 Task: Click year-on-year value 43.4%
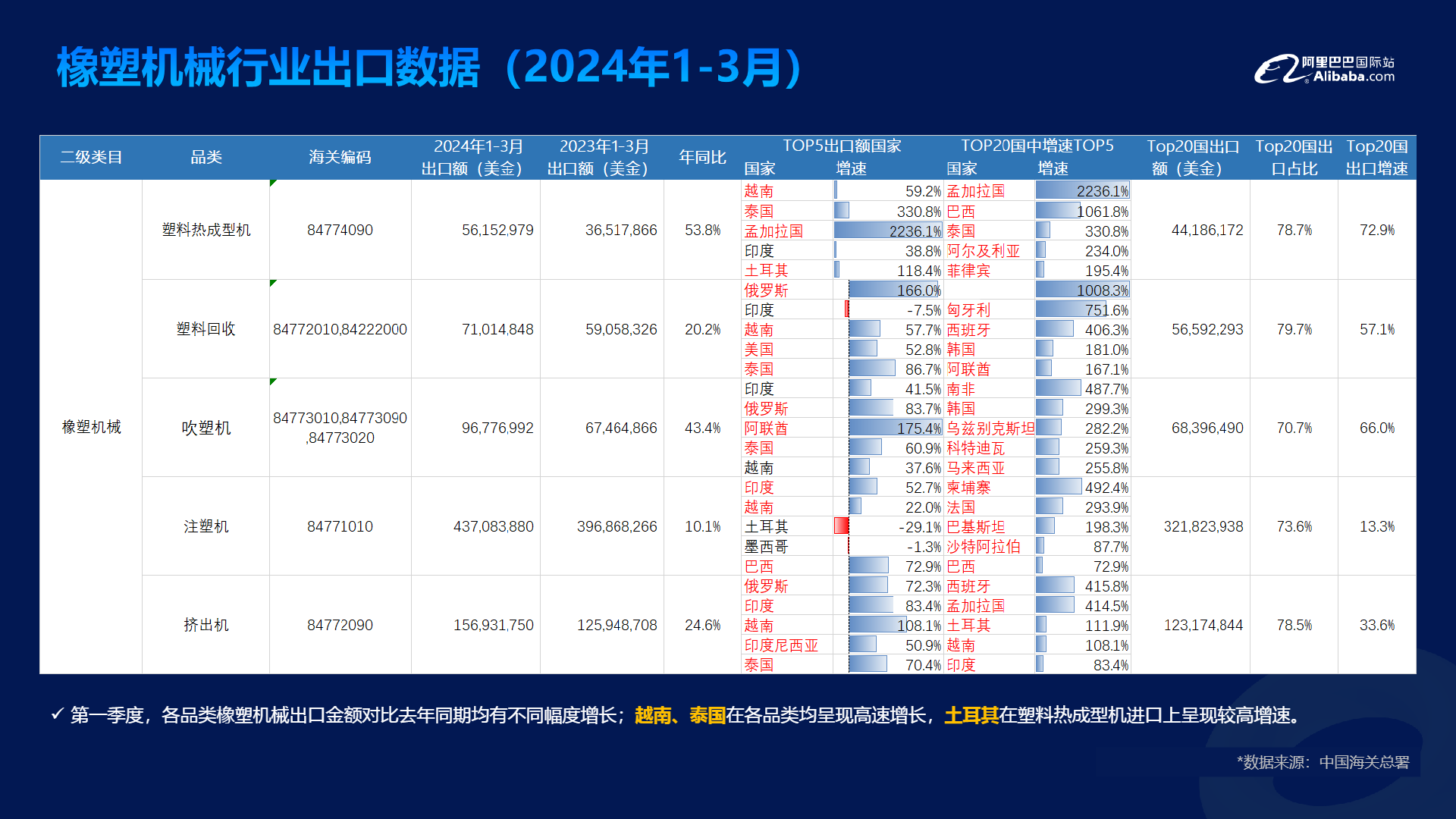point(702,428)
